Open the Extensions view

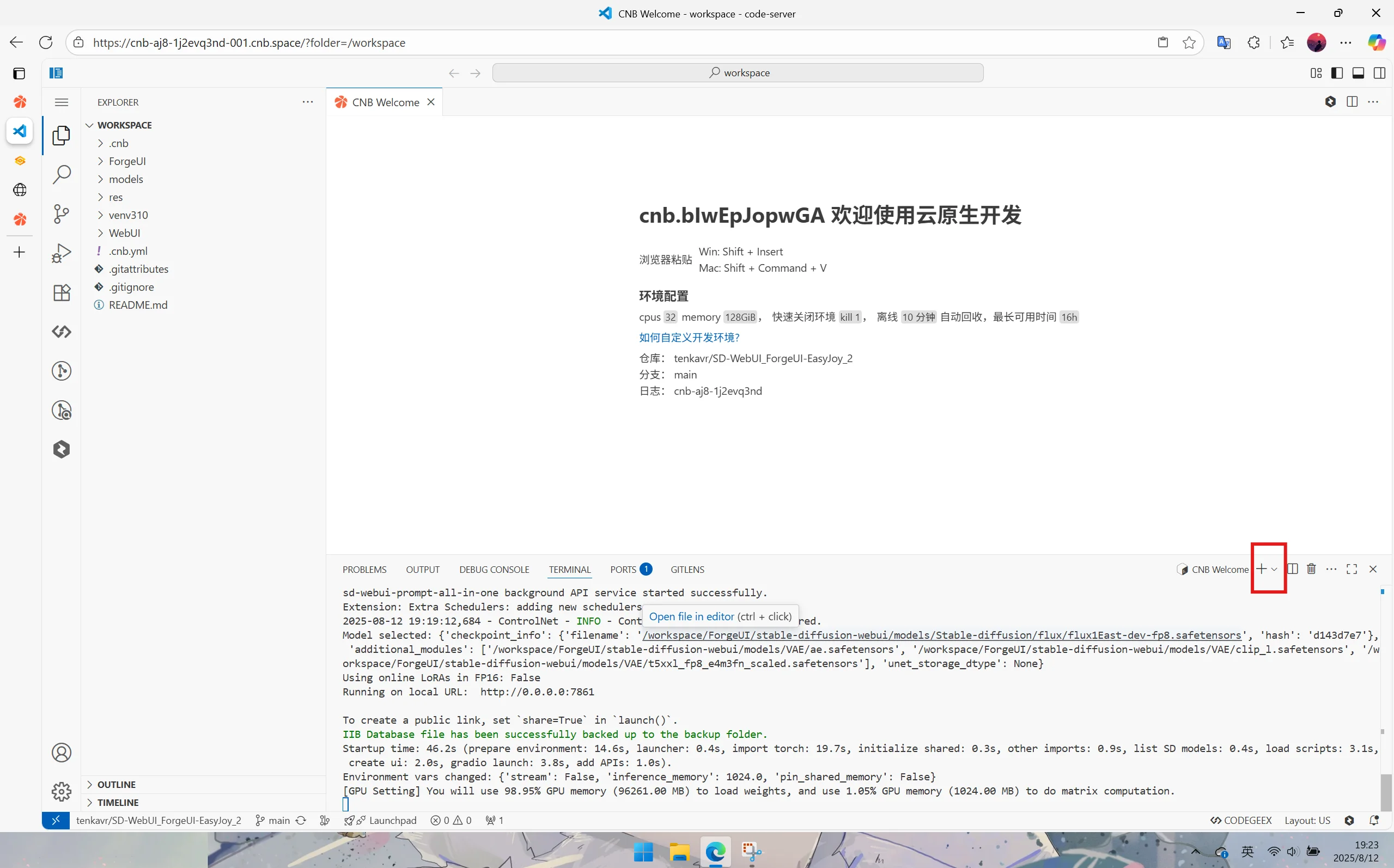click(62, 293)
